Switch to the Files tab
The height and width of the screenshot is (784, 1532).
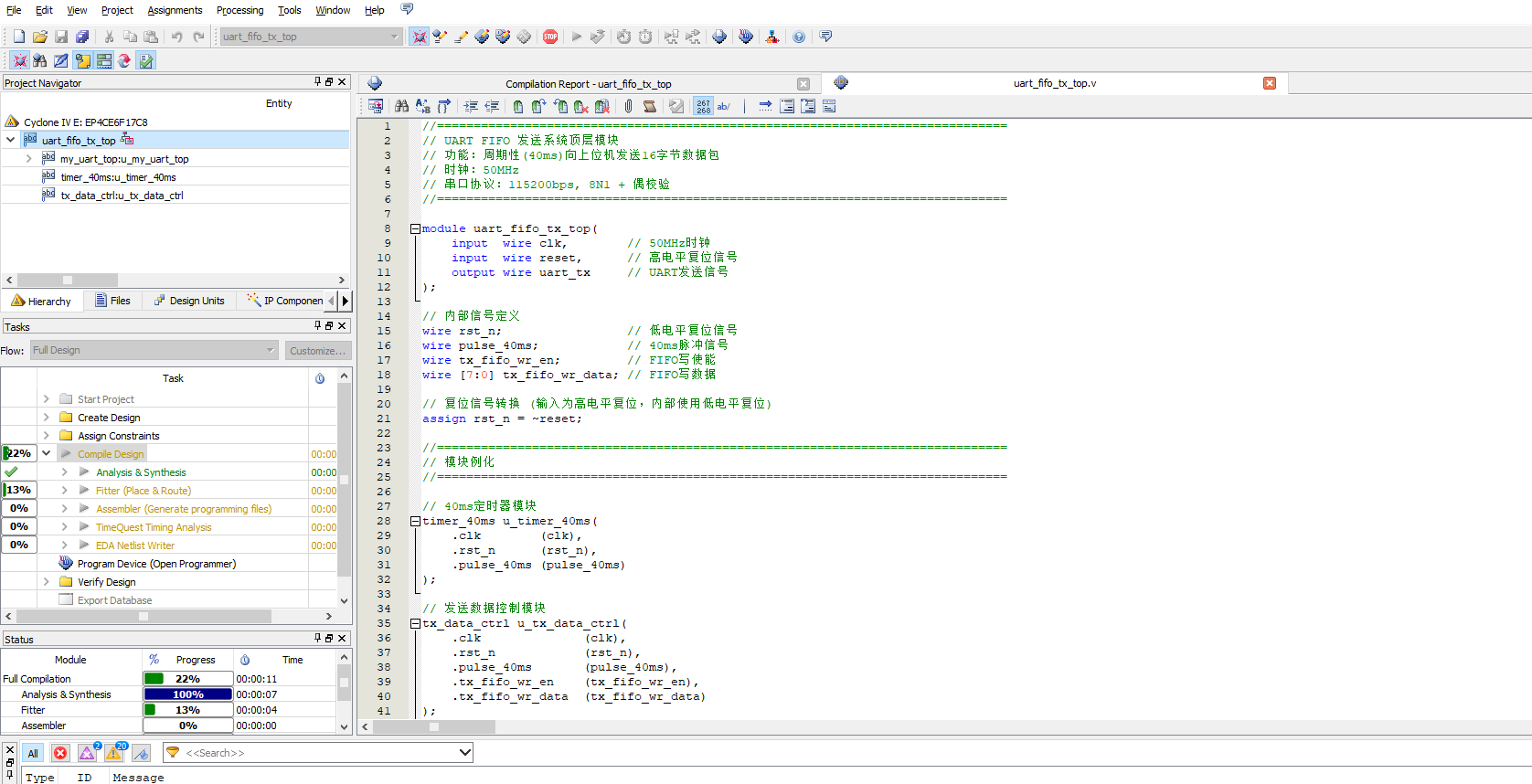(112, 301)
